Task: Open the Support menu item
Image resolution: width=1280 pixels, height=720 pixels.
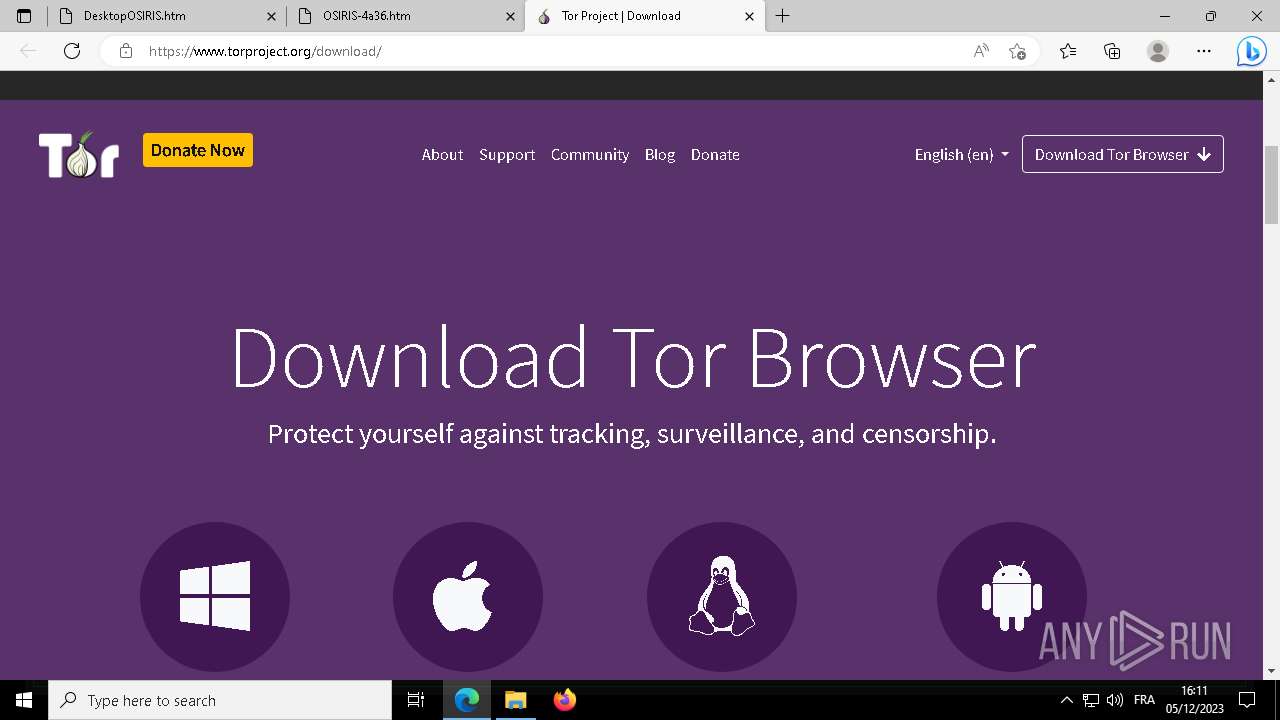Action: tap(507, 154)
